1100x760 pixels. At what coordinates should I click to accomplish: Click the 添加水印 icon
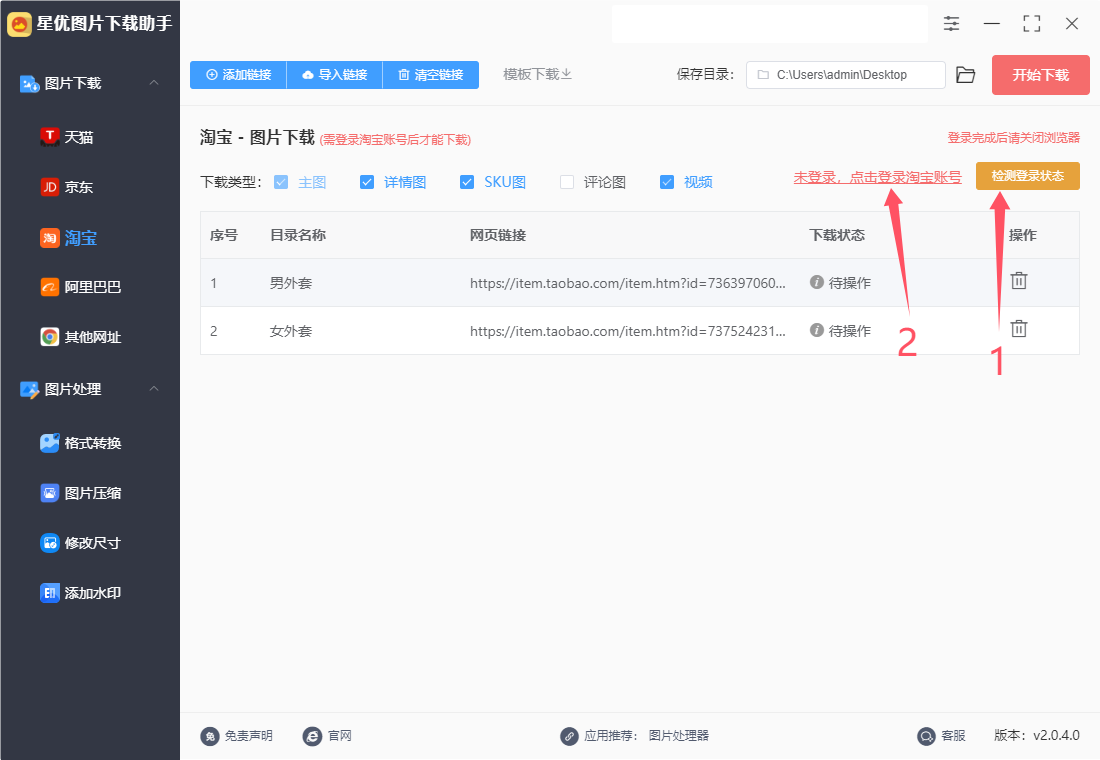pyautogui.click(x=49, y=593)
